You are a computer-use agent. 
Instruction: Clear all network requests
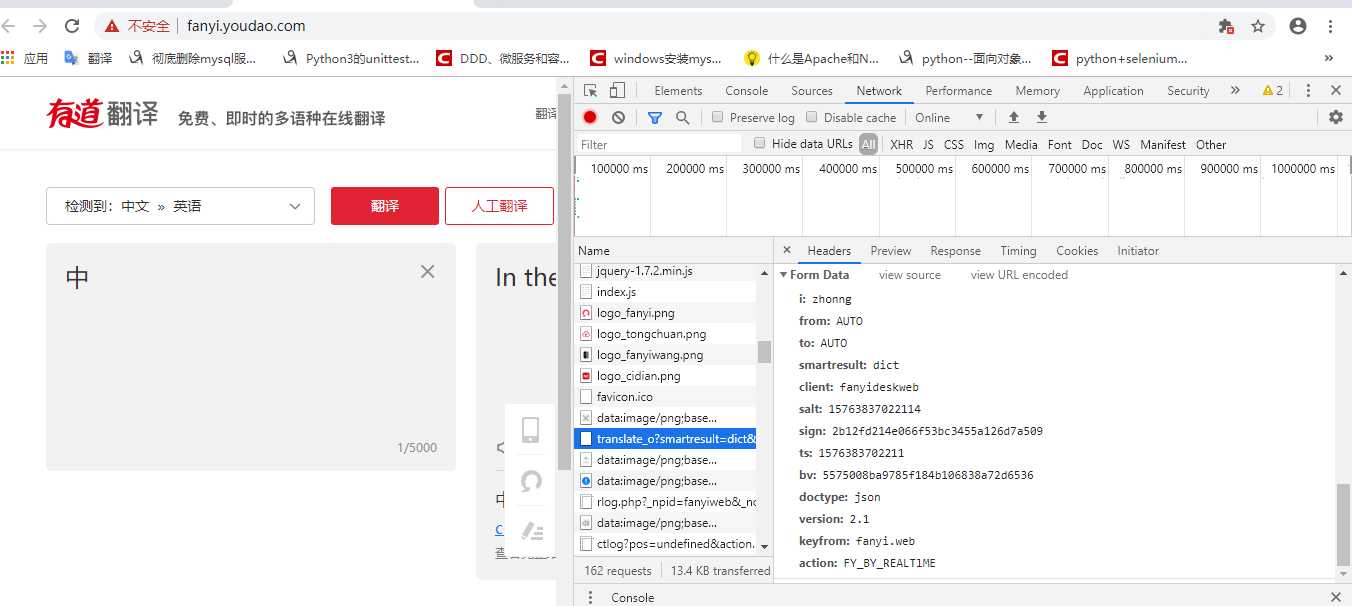pos(619,117)
